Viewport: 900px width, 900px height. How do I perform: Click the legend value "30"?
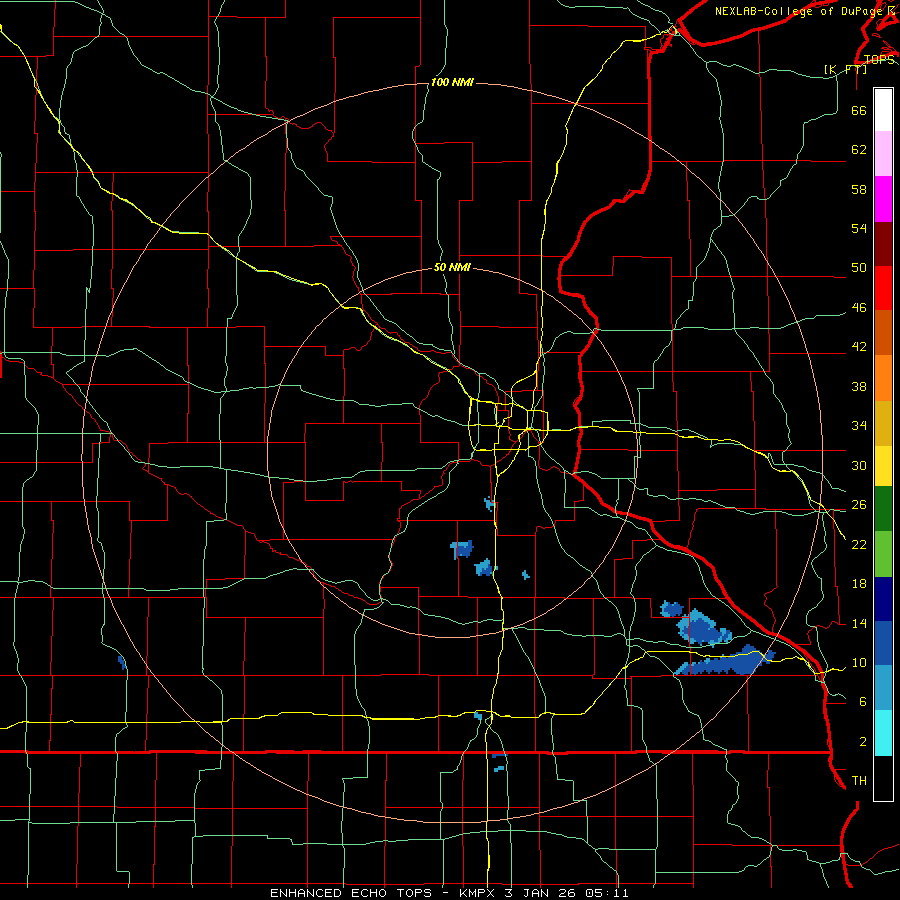[859, 465]
